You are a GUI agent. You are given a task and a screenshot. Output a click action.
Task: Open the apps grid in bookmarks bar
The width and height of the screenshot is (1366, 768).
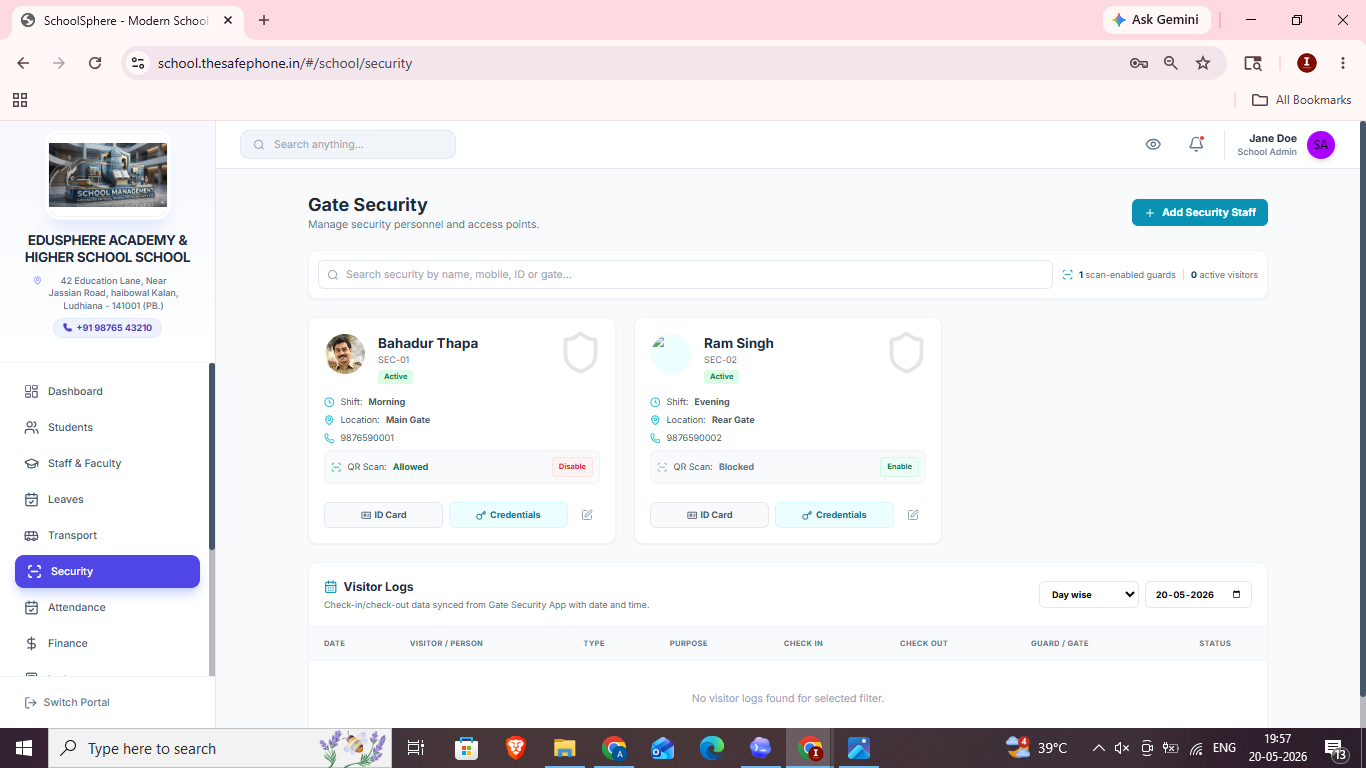click(x=20, y=100)
